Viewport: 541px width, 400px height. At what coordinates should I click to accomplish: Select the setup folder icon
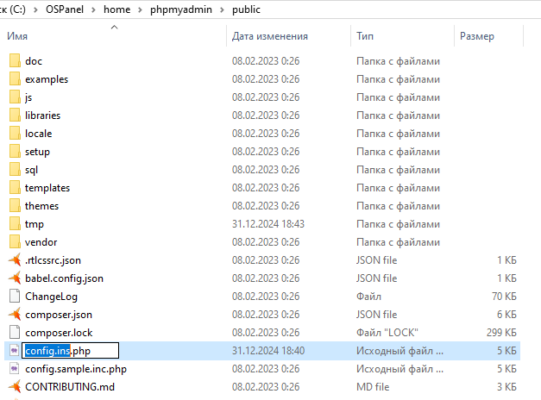(x=15, y=152)
